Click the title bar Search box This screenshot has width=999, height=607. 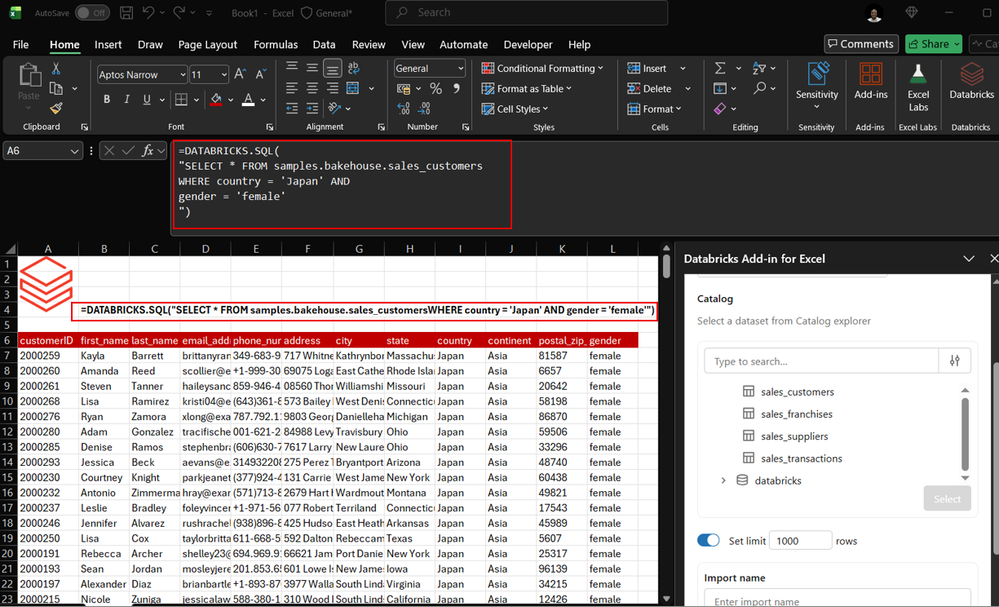pyautogui.click(x=526, y=12)
